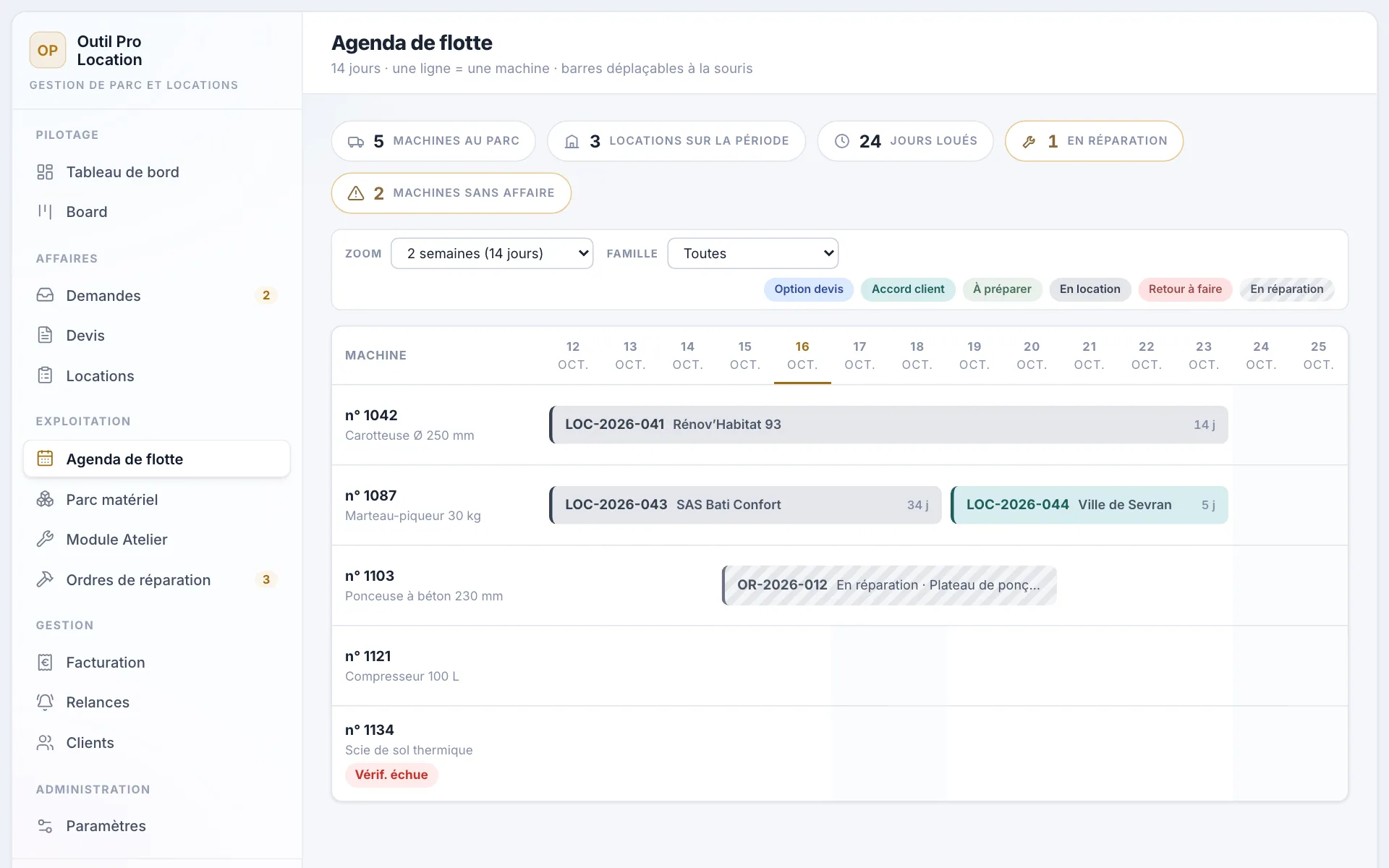Viewport: 1389px width, 868px height.
Task: Click the warning triangle in Machines sans affaire
Action: 356,193
